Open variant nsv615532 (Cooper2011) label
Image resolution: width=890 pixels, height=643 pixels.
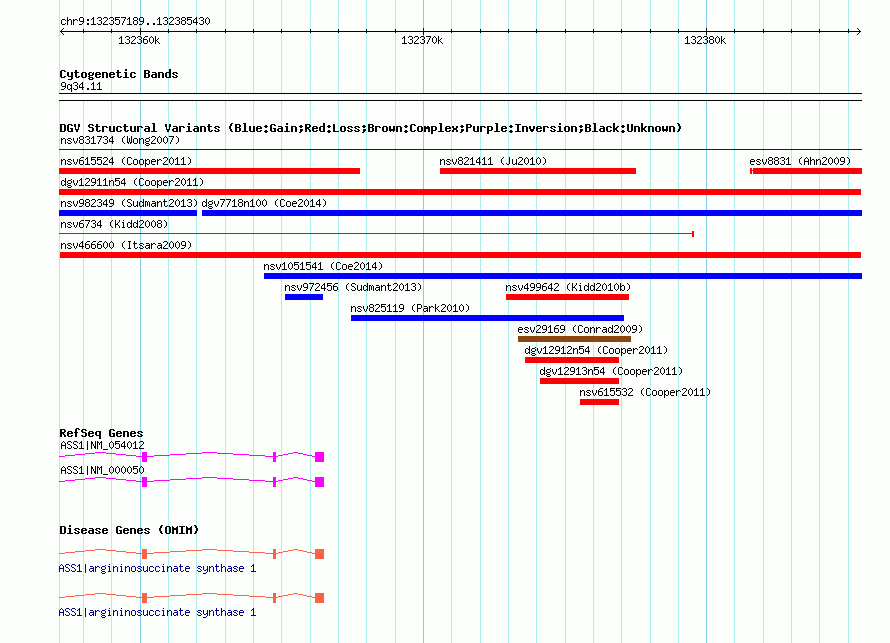click(645, 392)
